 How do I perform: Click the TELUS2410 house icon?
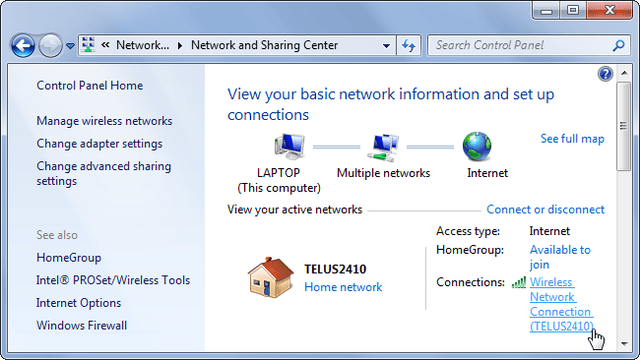point(271,278)
